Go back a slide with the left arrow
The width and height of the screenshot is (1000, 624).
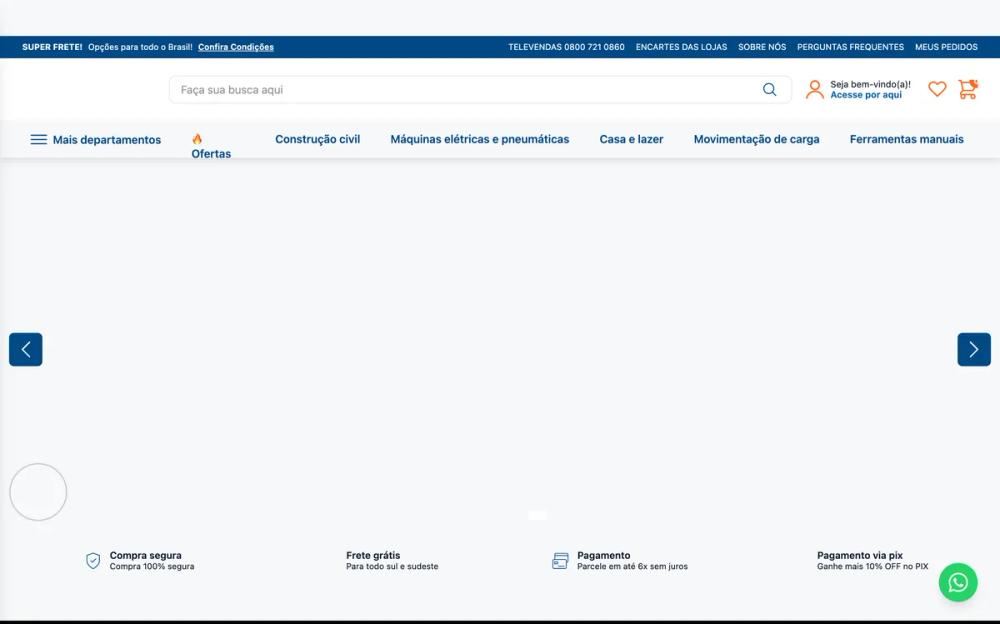click(x=26, y=349)
